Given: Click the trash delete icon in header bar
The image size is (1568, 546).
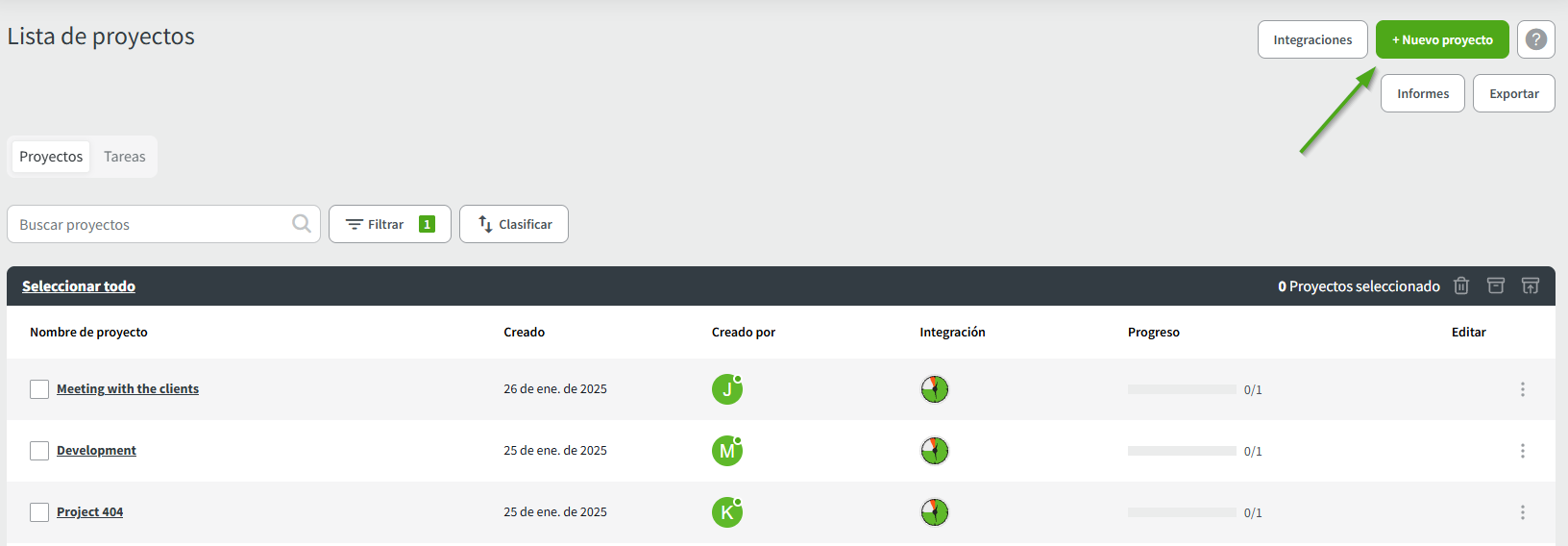Looking at the screenshot, I should click(1461, 285).
